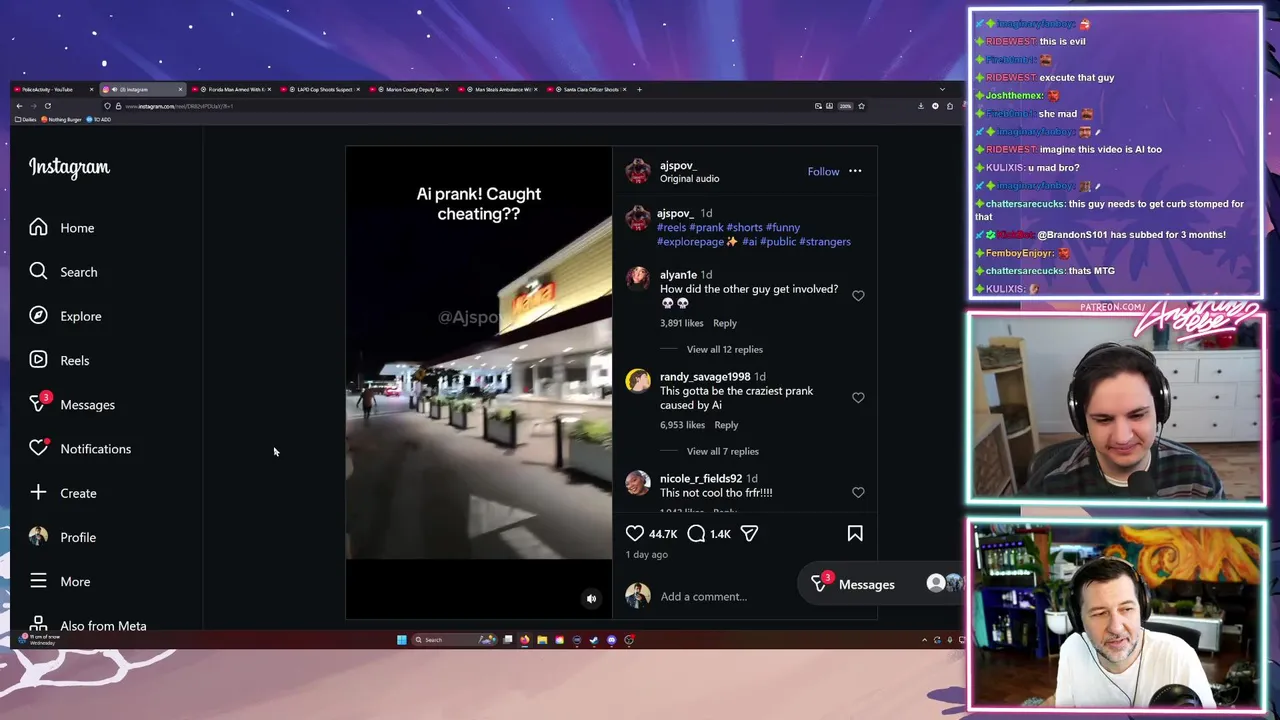Viewport: 1280px width, 720px height.
Task: Switch to Marion County Deputy tab
Action: 410,89
